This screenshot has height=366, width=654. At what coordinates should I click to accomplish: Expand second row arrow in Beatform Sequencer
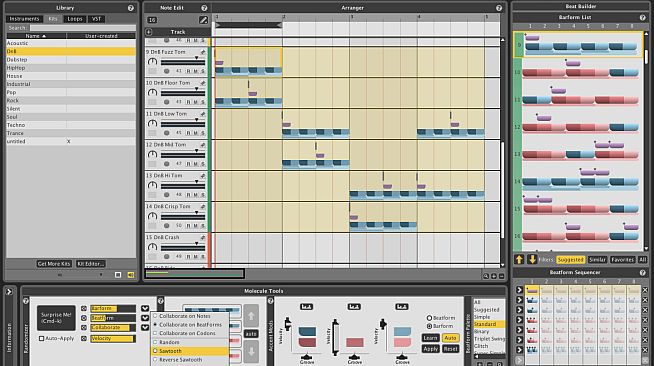pyautogui.click(x=519, y=300)
